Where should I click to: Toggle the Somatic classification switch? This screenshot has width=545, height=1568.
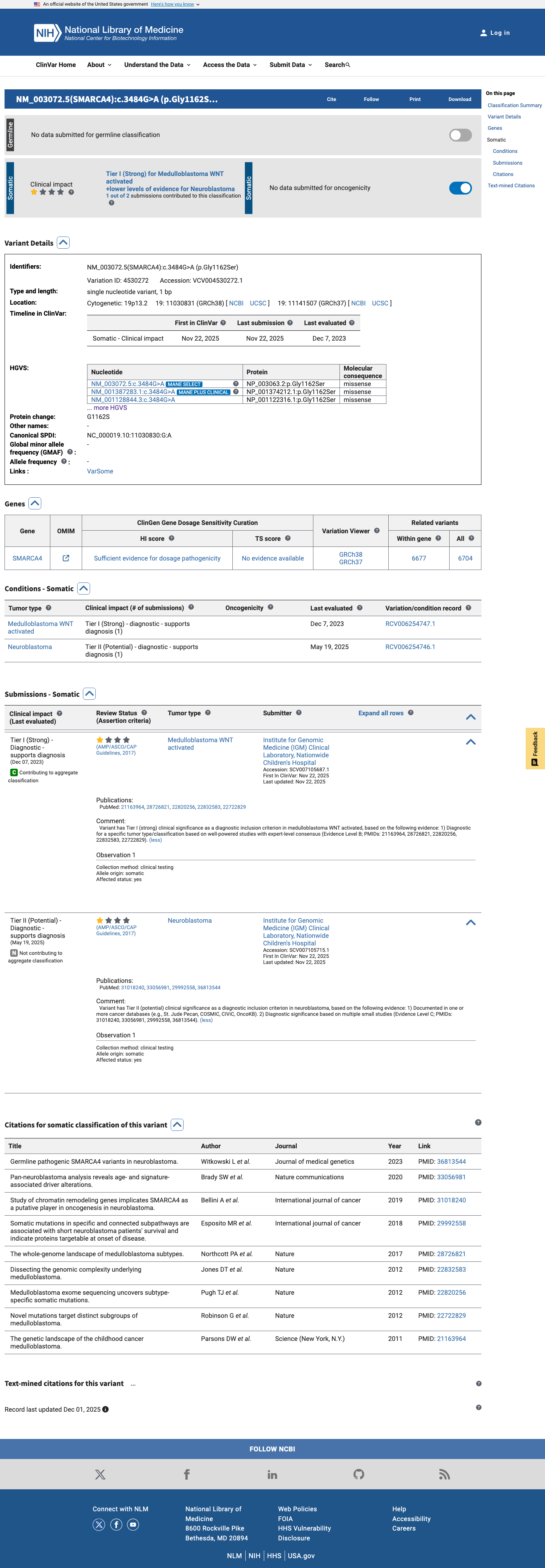[x=460, y=188]
